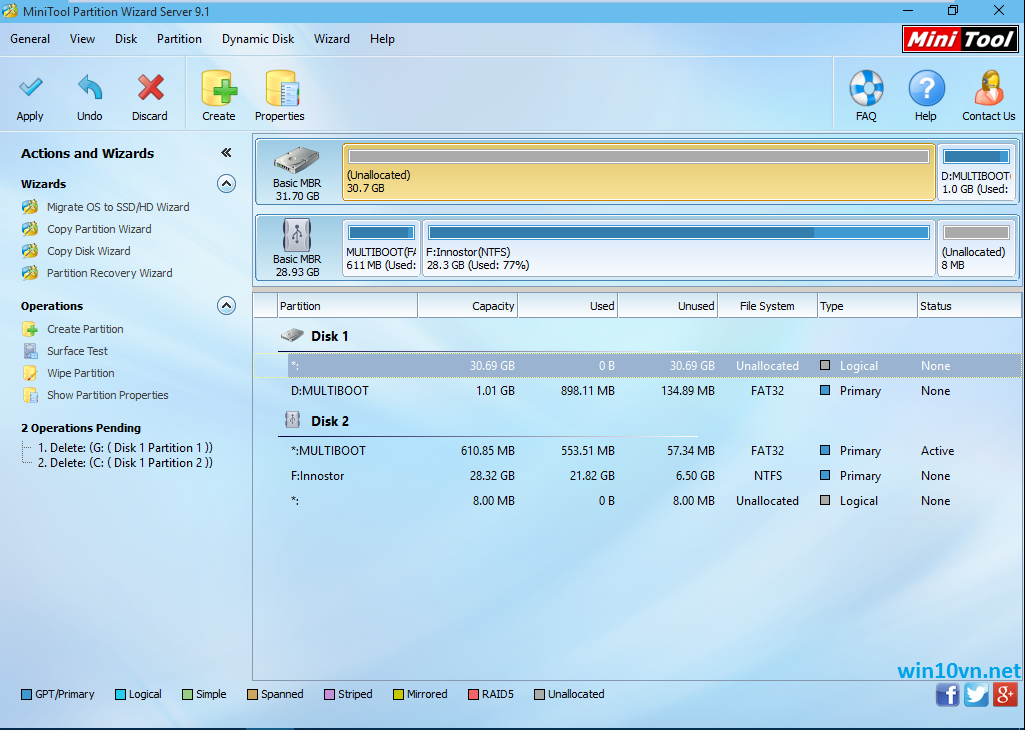
Task: Click the Disk 1 icon in partition list
Action: click(292, 336)
